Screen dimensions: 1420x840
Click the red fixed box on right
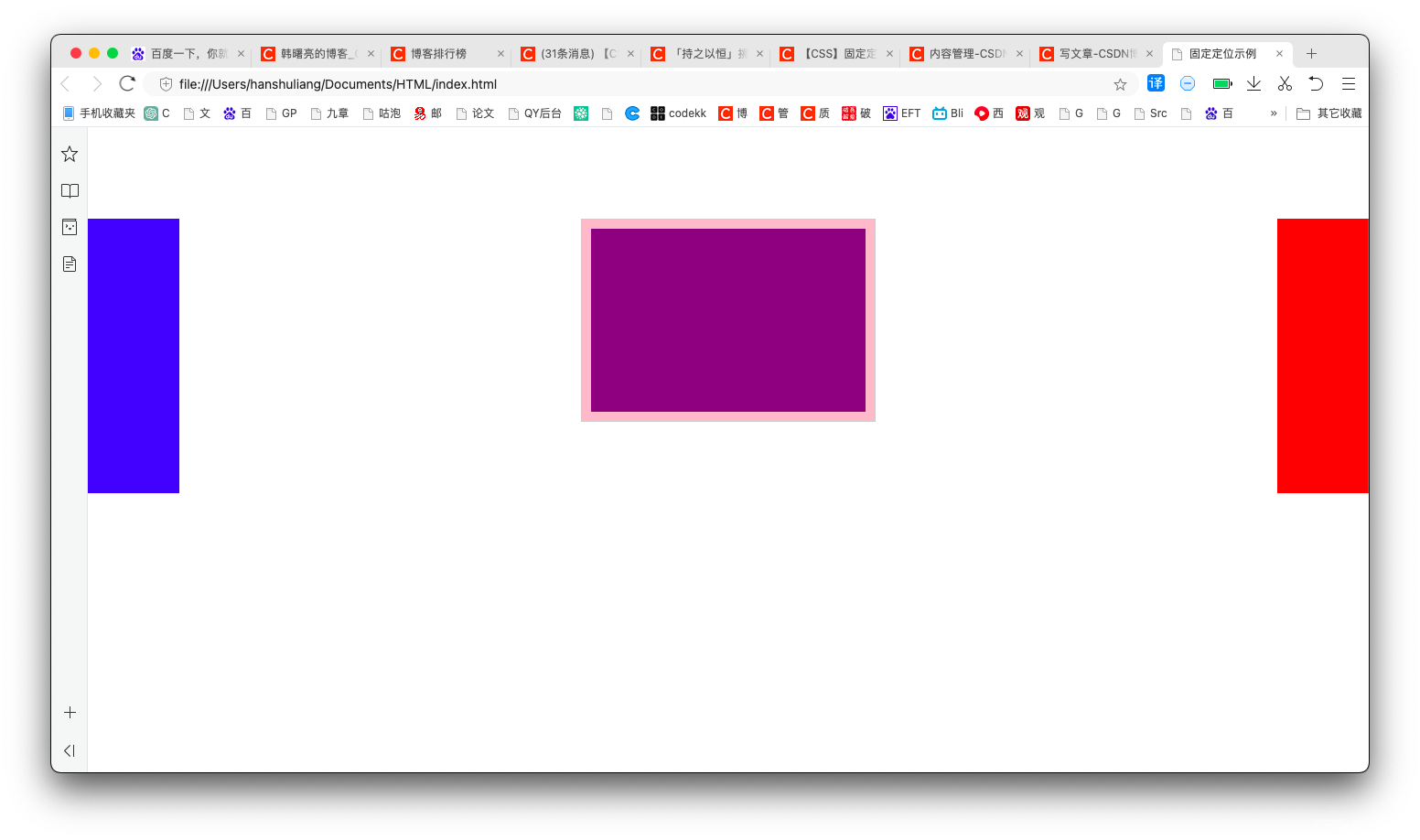point(1323,356)
